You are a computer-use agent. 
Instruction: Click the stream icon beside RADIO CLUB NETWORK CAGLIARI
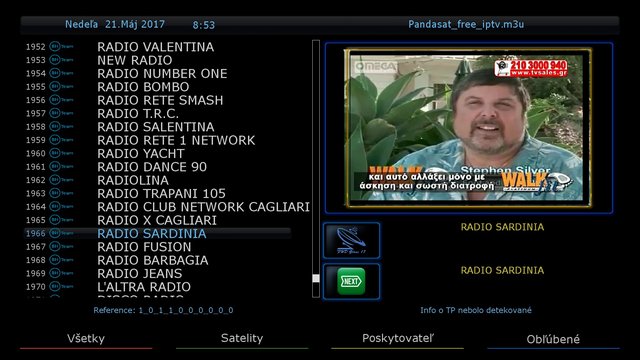(61, 207)
